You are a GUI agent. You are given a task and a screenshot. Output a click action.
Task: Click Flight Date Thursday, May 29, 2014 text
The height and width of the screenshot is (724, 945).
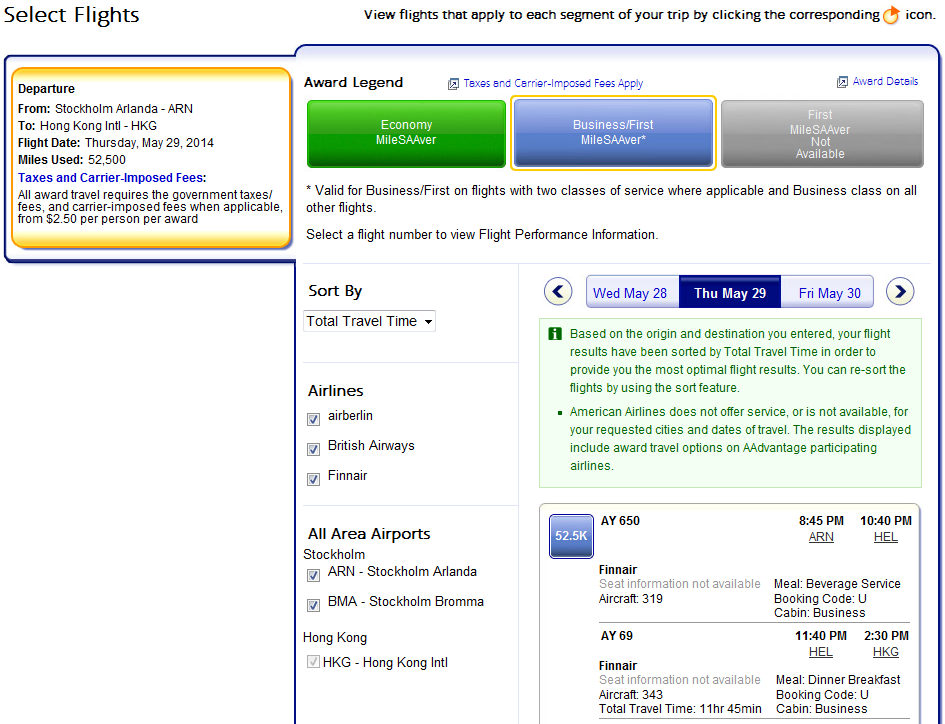pyautogui.click(x=116, y=143)
